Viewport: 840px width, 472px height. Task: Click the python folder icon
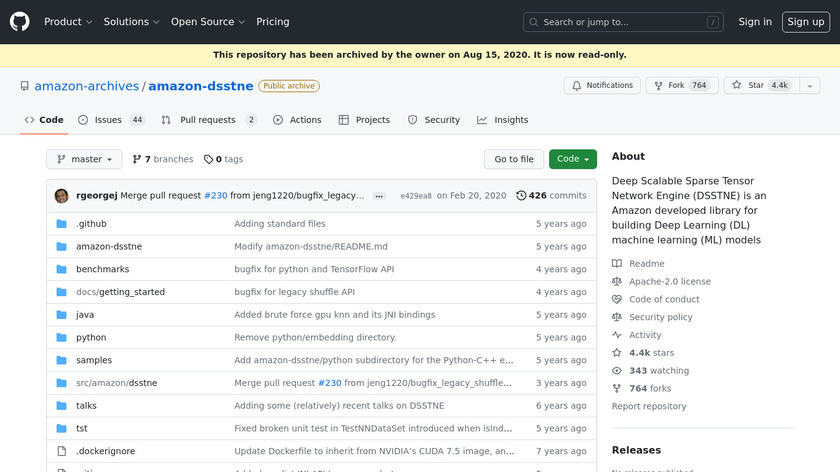[62, 338]
